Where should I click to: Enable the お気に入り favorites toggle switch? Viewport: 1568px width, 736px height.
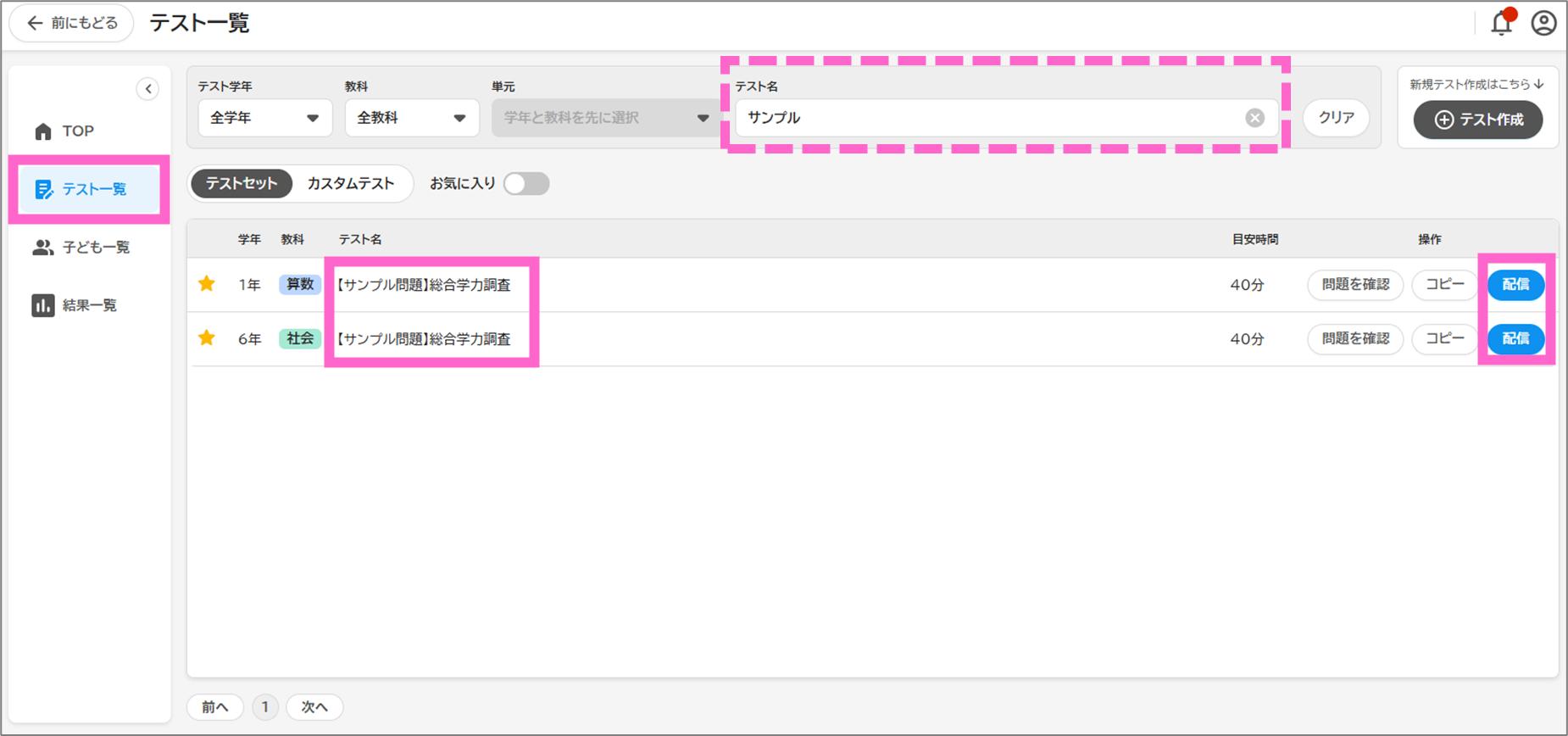click(x=525, y=184)
